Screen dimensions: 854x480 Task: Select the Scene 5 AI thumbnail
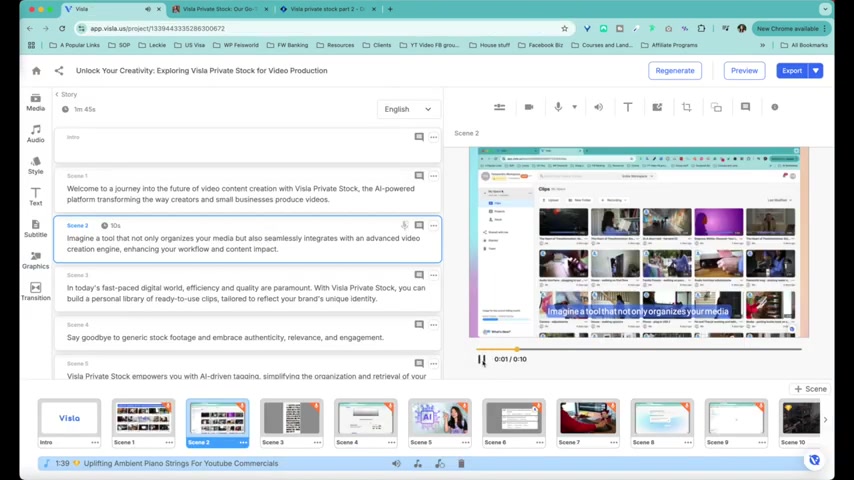click(440, 418)
